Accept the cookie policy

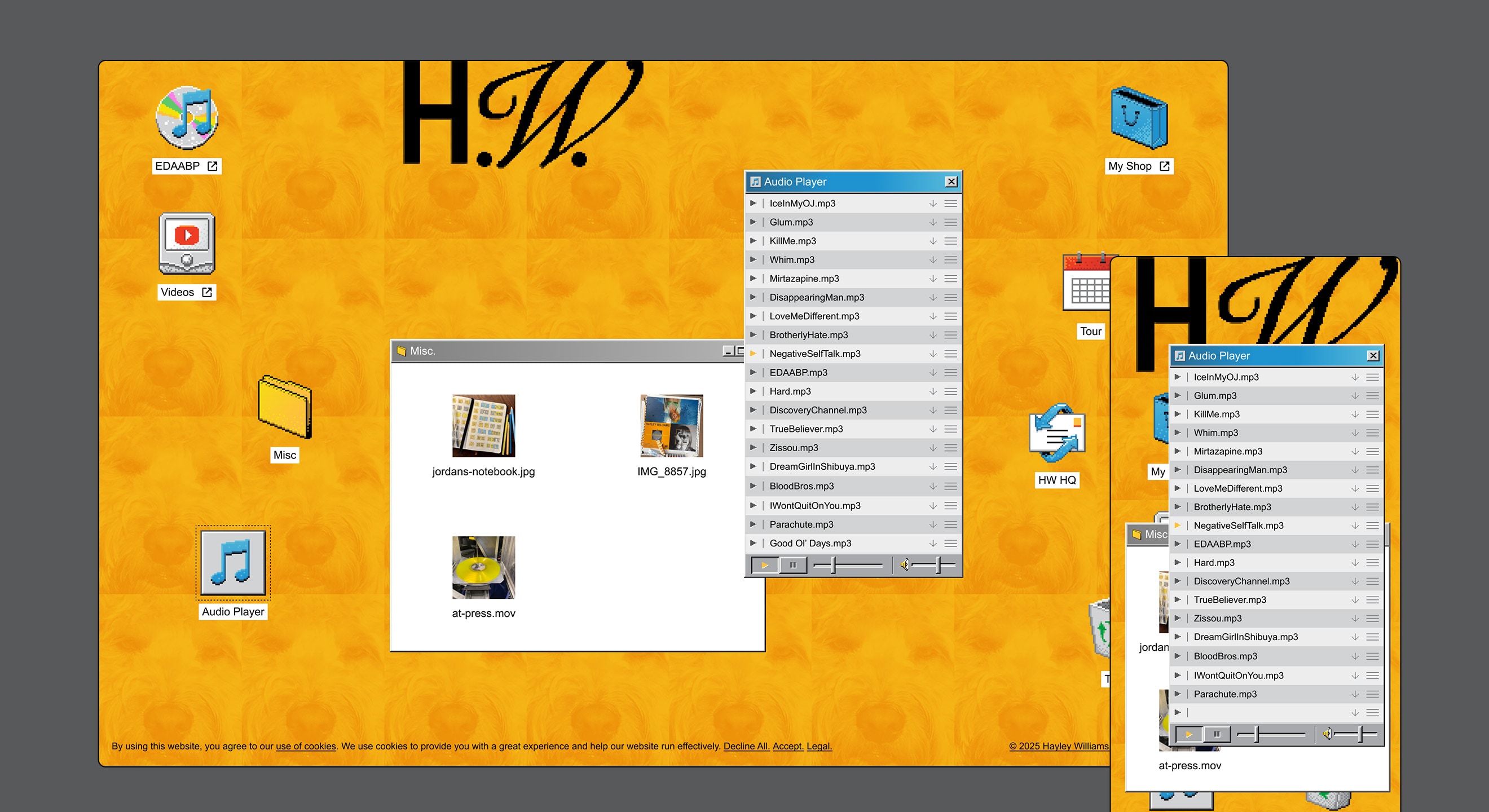(x=788, y=746)
